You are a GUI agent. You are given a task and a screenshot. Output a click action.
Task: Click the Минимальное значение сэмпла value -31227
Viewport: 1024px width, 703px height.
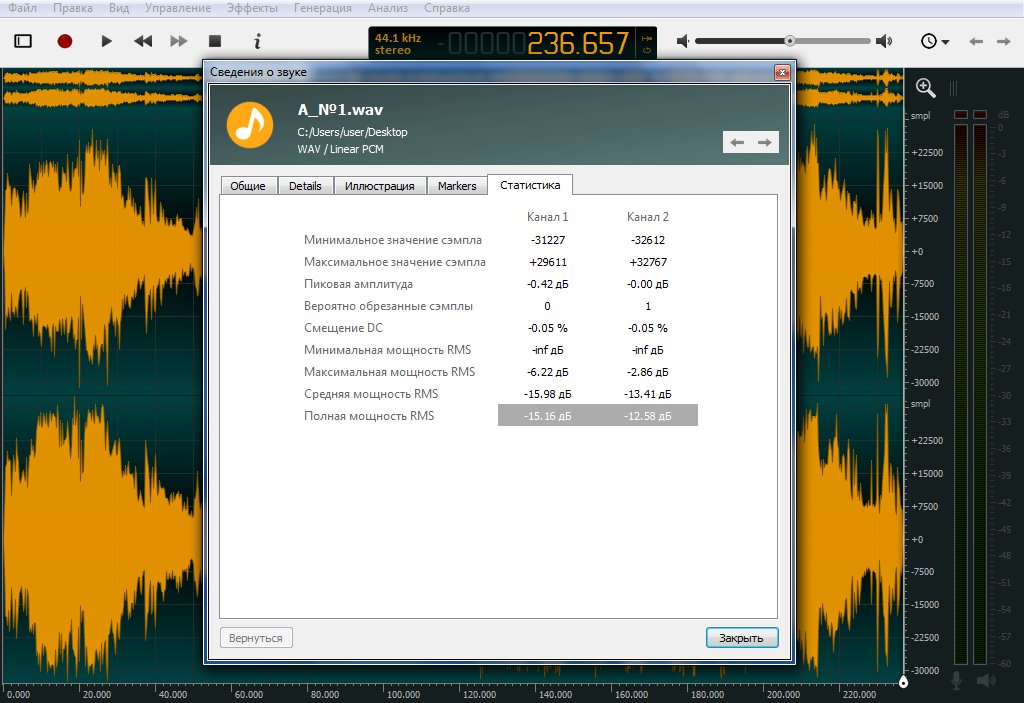tap(547, 240)
